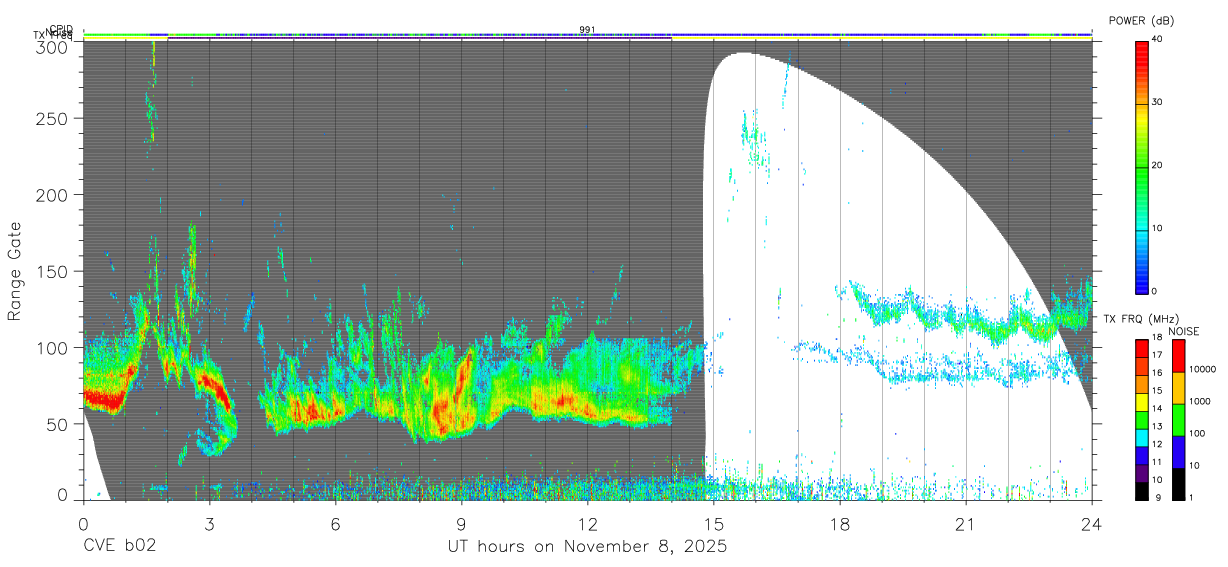Pick the cyan 12–13 MHz frequency swatch
This screenshot has width=1228, height=567.
tap(1141, 437)
